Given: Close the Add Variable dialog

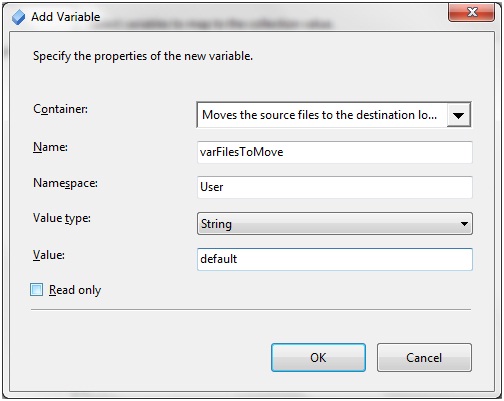Looking at the screenshot, I should (x=471, y=13).
